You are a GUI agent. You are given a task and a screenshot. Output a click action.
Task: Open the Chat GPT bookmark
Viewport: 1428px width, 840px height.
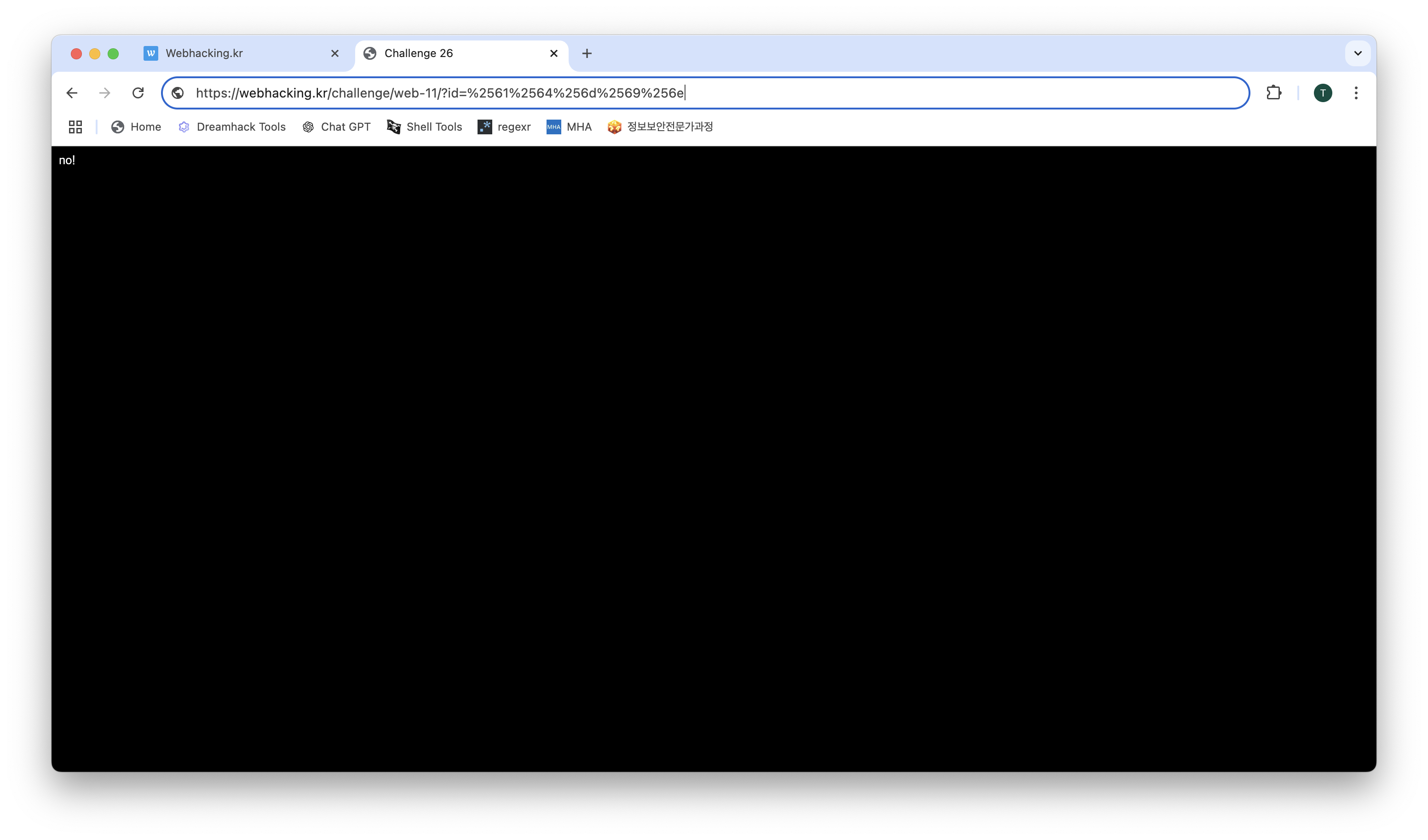[x=337, y=127]
